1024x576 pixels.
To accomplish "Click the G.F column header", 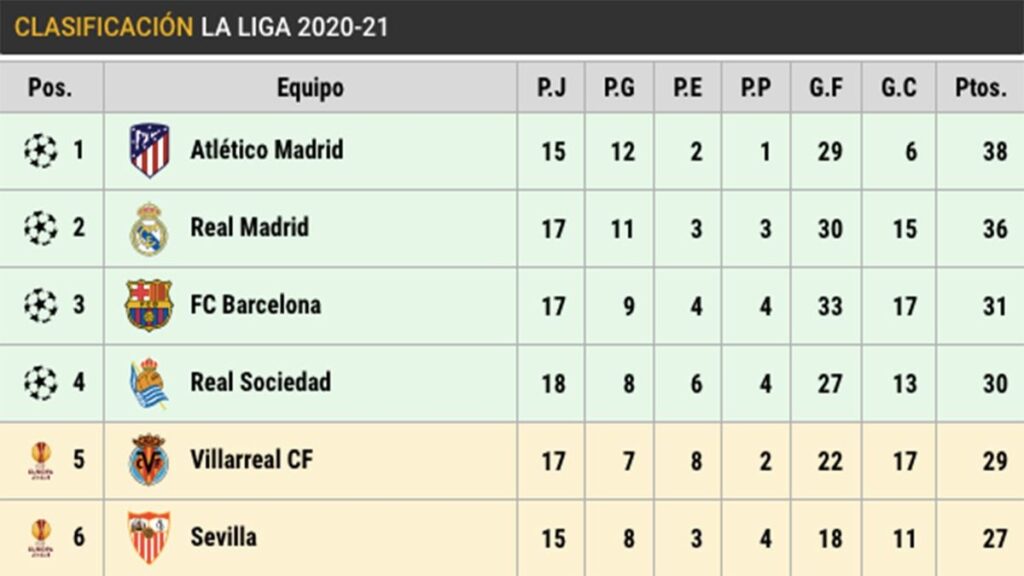I will tap(825, 88).
